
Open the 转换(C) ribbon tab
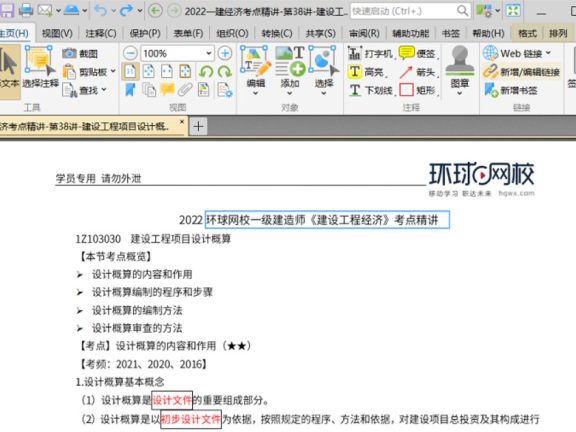coord(277,34)
